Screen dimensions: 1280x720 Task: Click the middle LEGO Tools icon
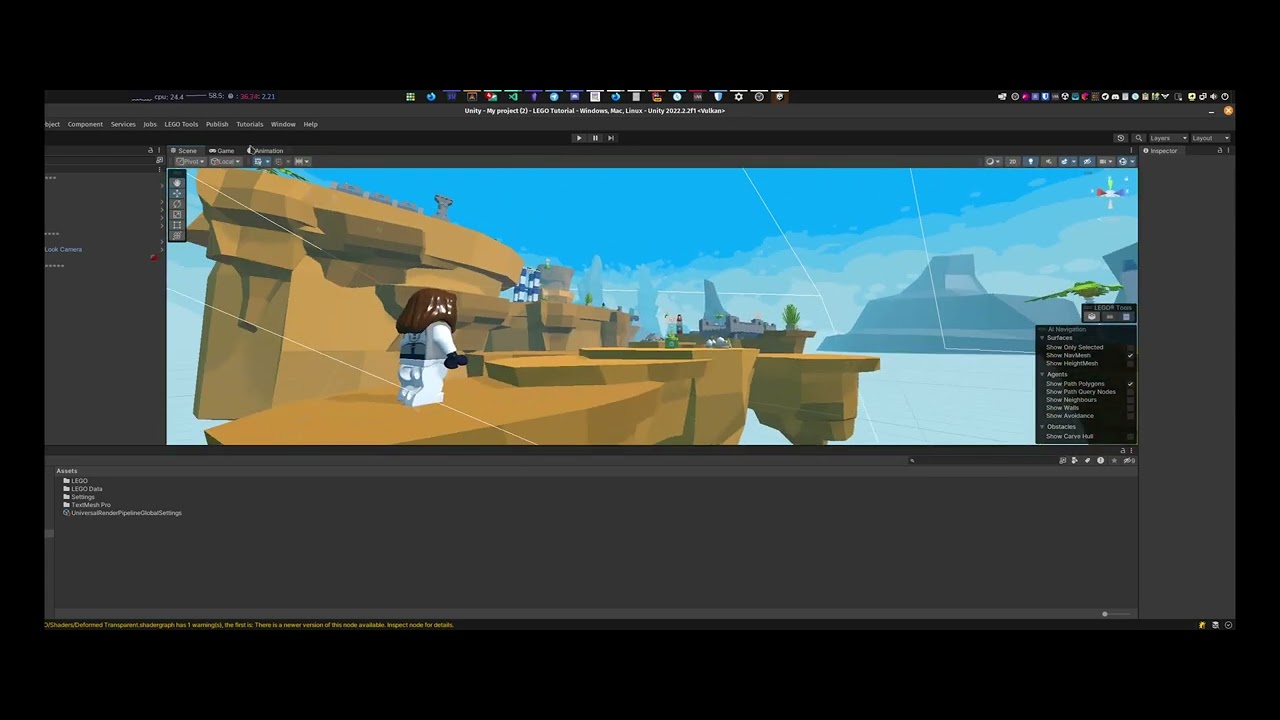pyautogui.click(x=1109, y=317)
